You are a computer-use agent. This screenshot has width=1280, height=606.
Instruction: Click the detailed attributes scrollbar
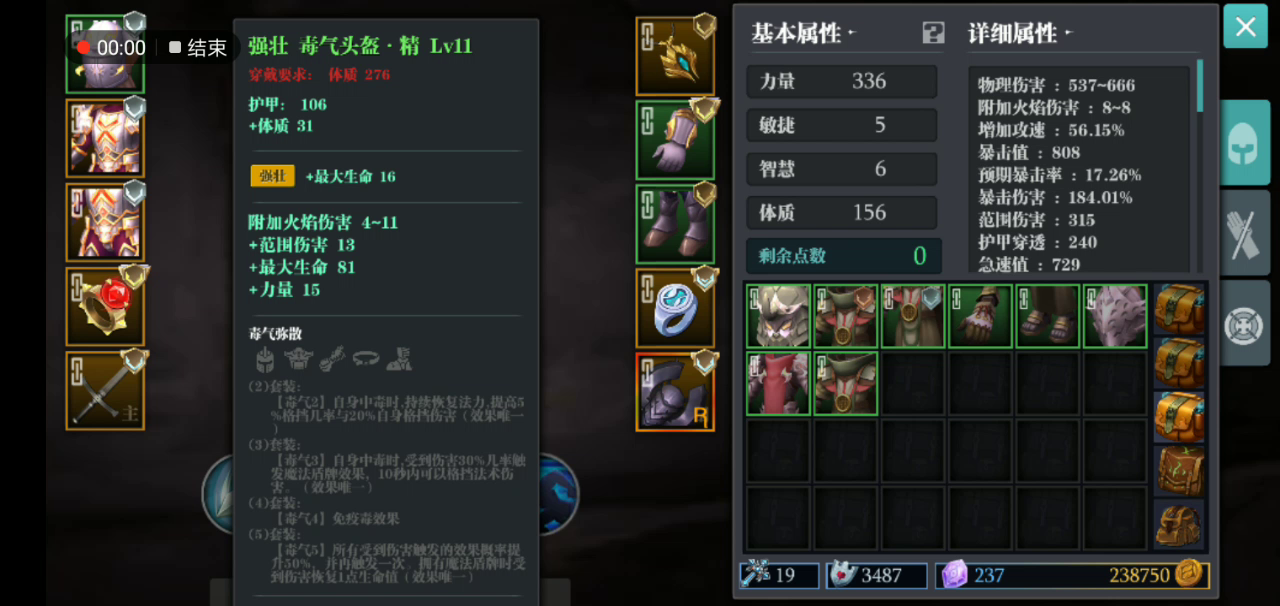1199,86
